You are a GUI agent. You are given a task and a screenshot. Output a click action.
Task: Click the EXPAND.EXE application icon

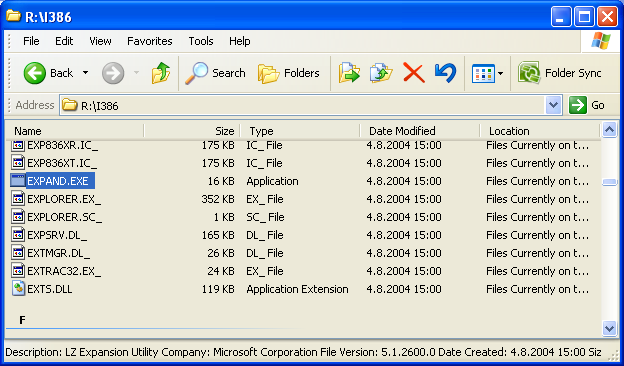[x=18, y=181]
